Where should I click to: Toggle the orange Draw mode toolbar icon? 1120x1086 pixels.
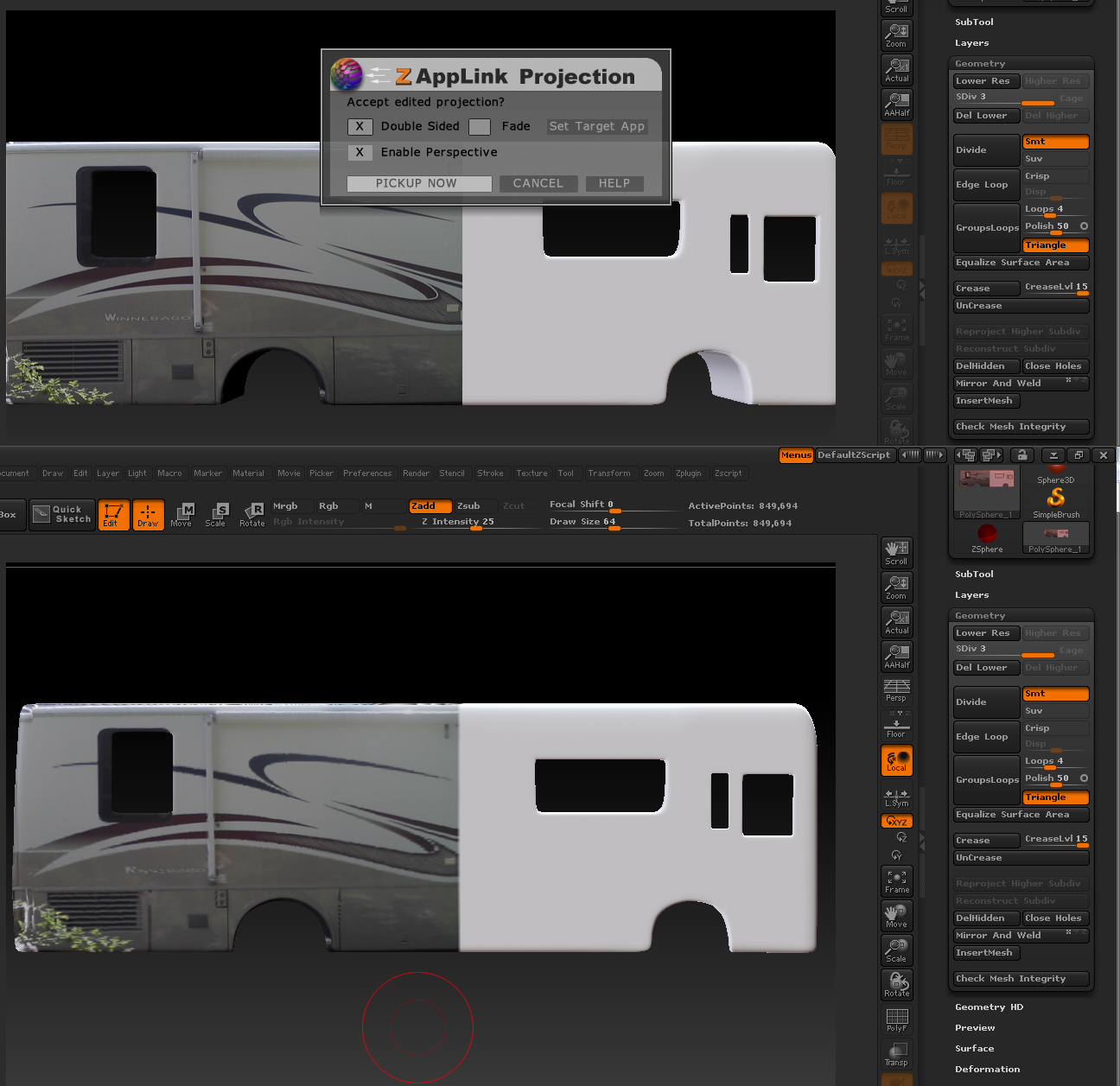(148, 514)
